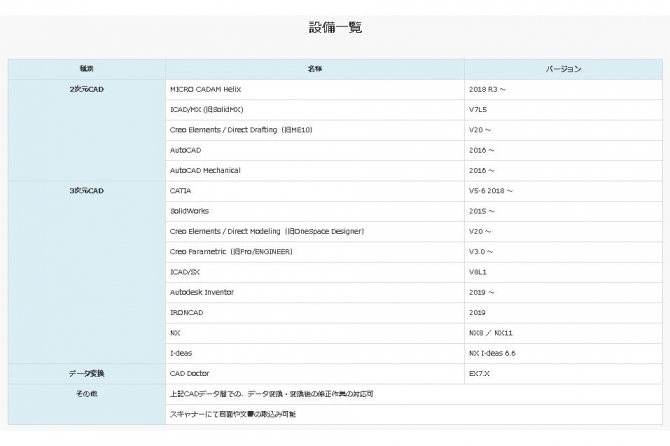
Task: Select the 3次元CAD category cell
Action: [x=87, y=272]
